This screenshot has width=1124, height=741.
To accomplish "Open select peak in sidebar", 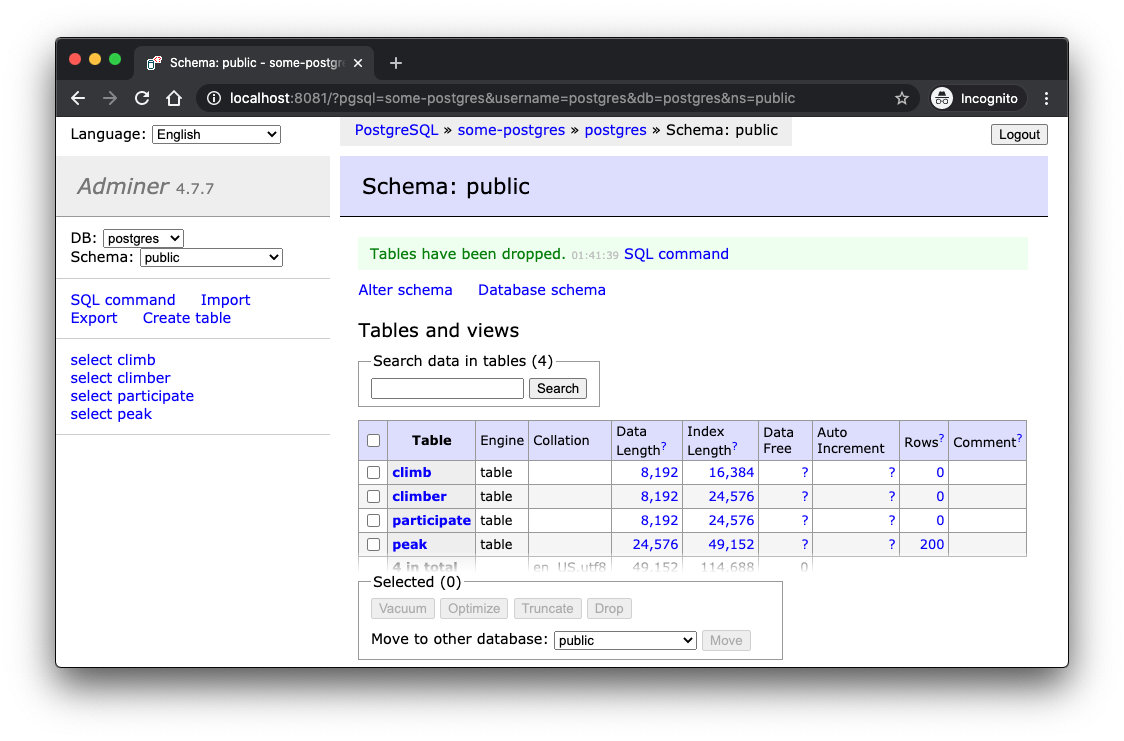I will click(111, 413).
